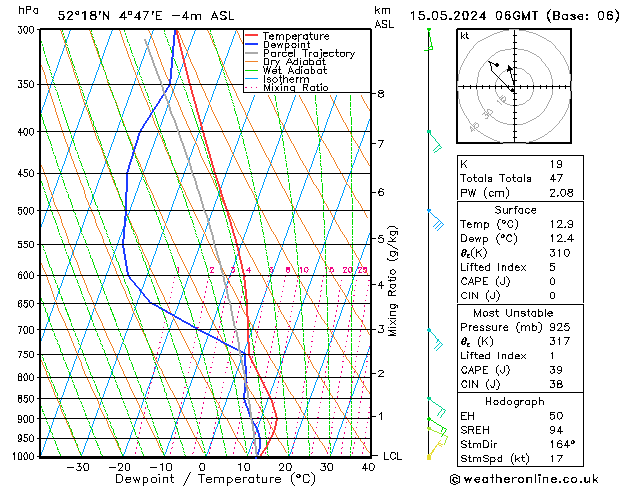
Task: Select the Parcel Trajectory legend label
Action: point(309,53)
